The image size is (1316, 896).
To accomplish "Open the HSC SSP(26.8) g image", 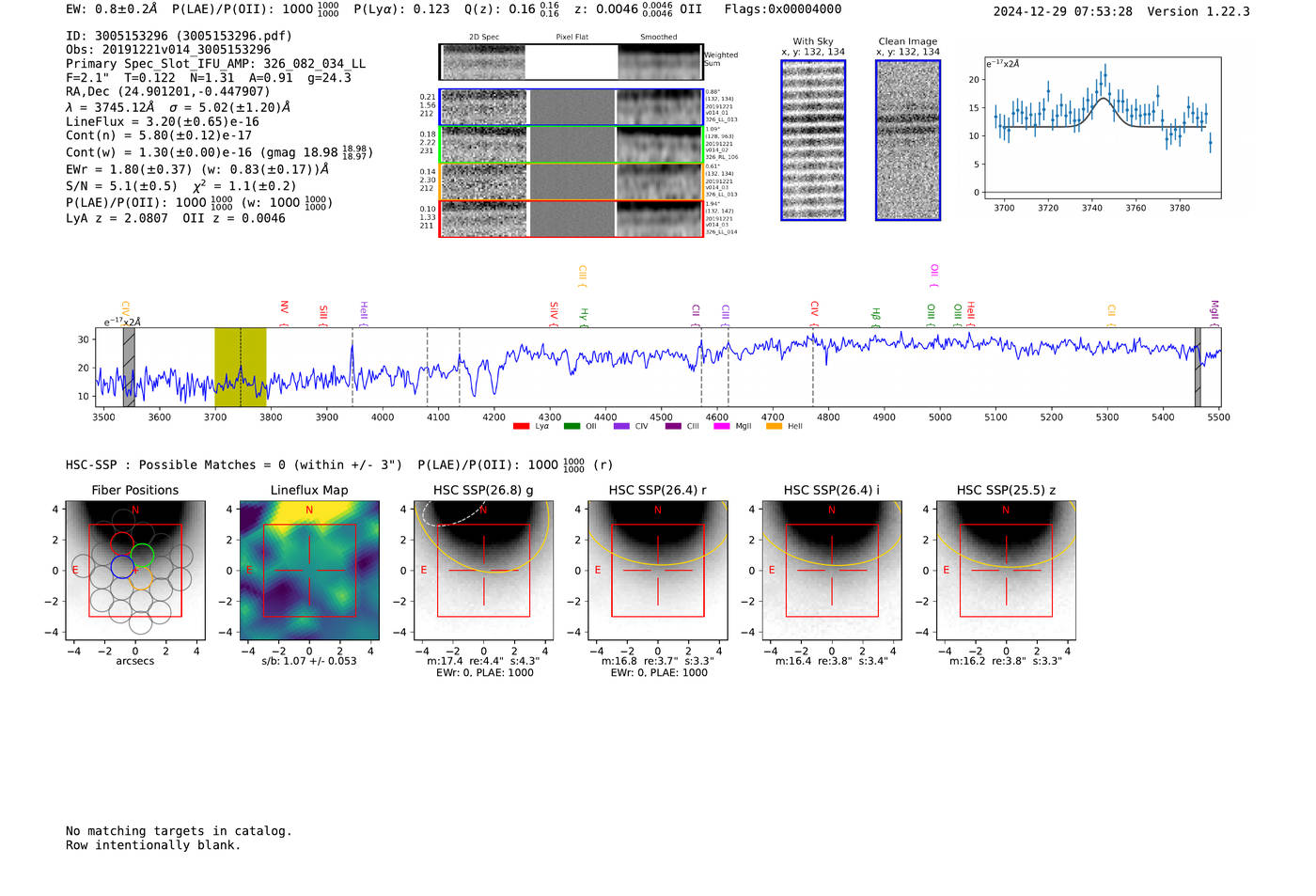I will pyautogui.click(x=483, y=571).
